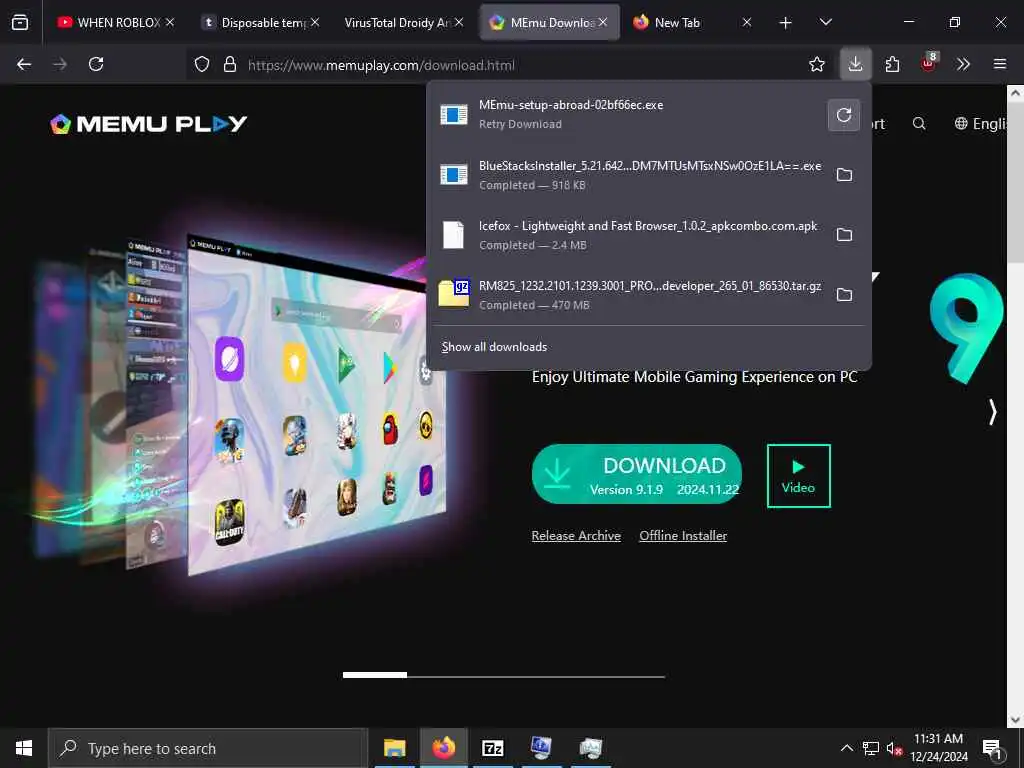Open Firefox View icon in tab strip
The width and height of the screenshot is (1024, 768).
20,22
